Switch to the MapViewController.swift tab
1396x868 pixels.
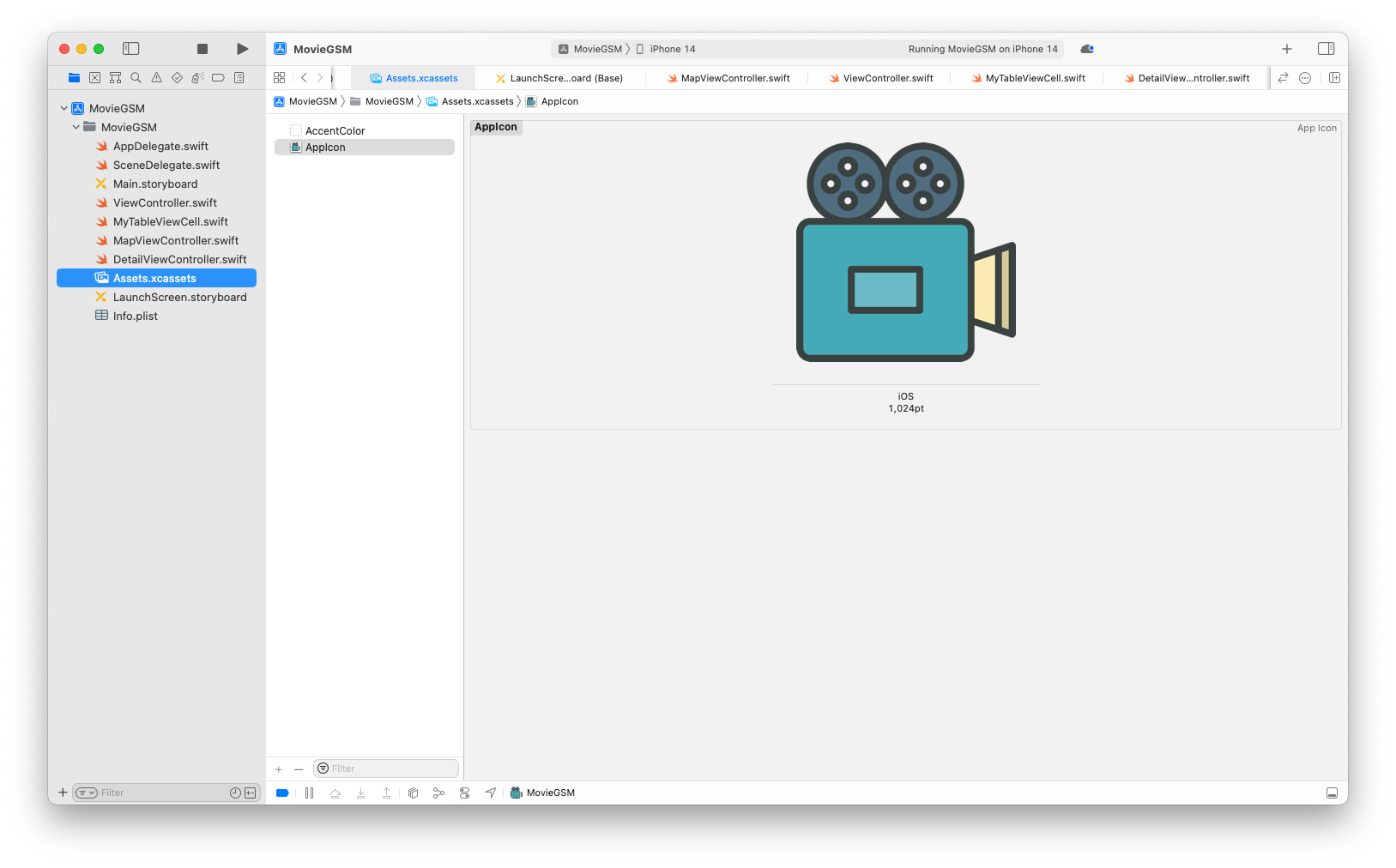point(728,78)
